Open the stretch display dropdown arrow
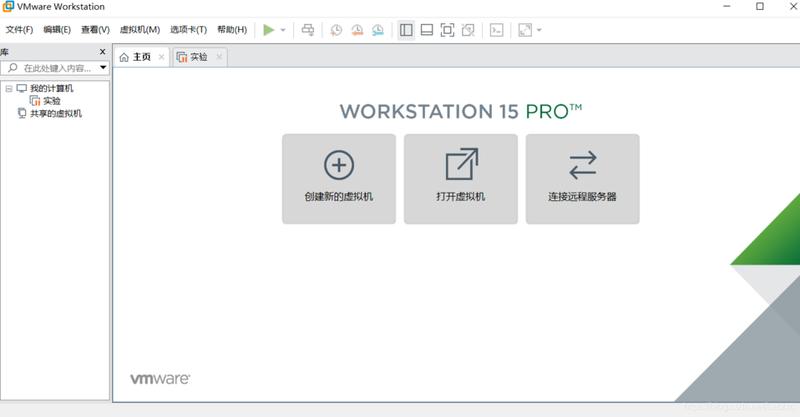800x417 pixels. (539, 30)
